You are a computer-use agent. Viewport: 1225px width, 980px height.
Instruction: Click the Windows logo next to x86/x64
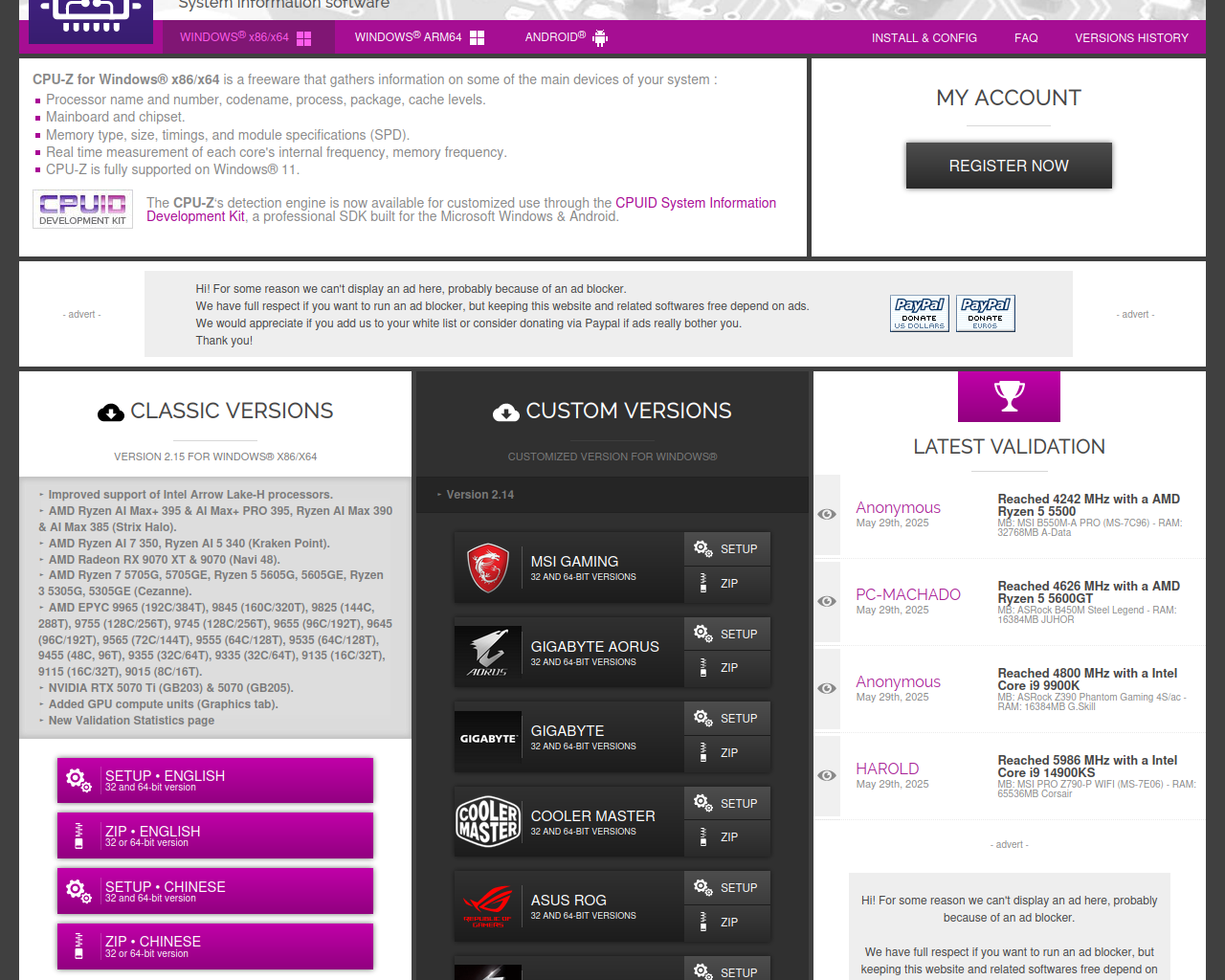[x=303, y=38]
